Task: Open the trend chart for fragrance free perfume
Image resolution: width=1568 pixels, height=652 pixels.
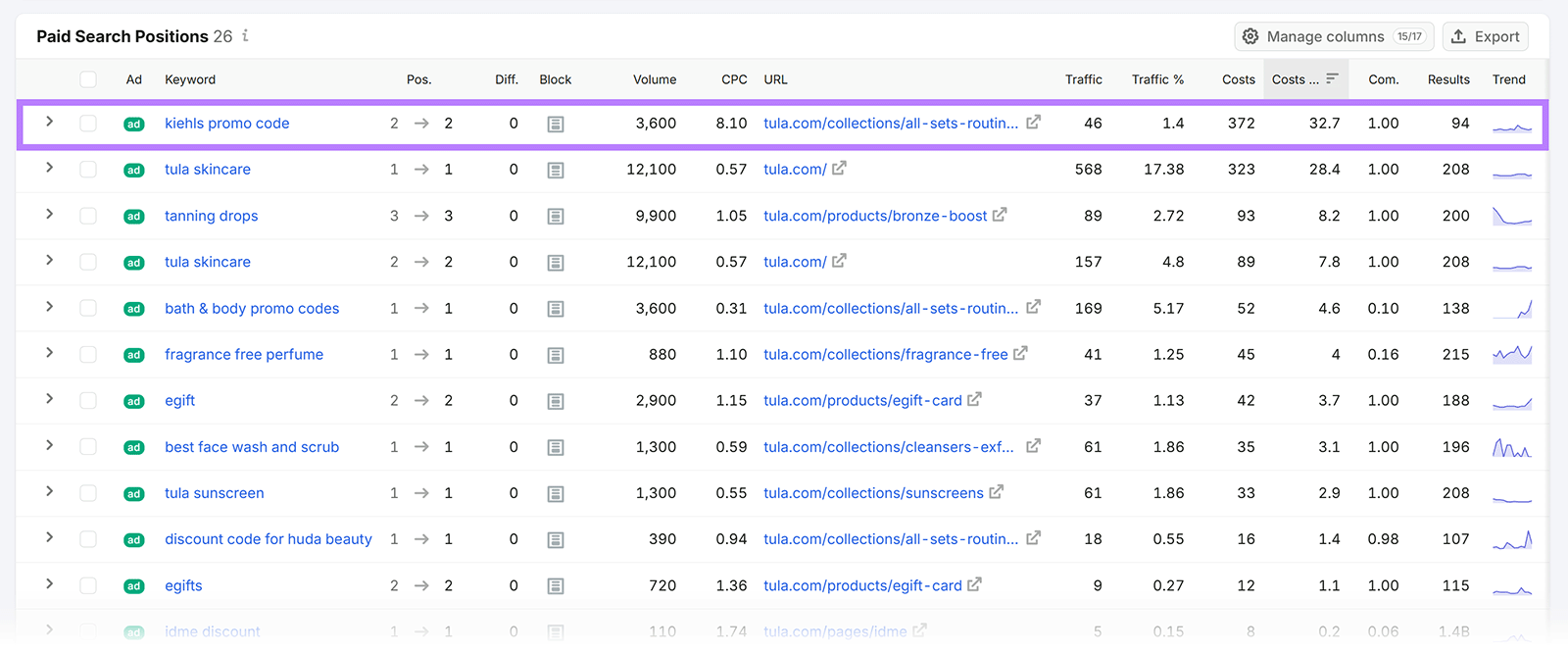Action: [1512, 355]
